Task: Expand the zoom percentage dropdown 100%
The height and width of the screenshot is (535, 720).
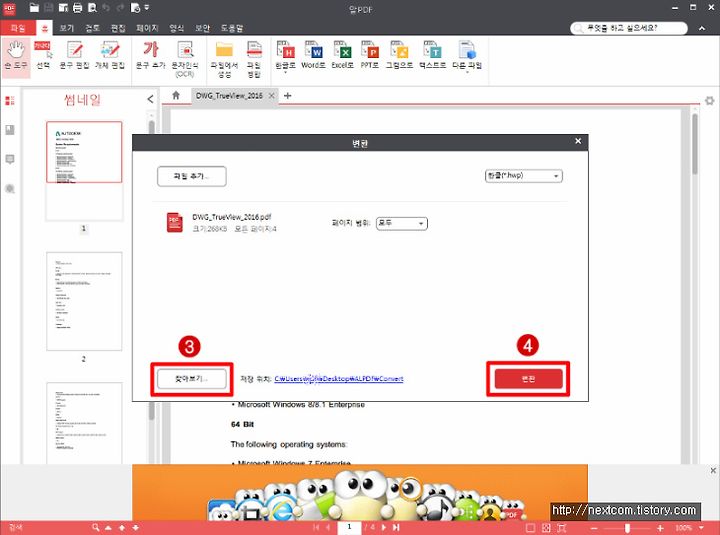Action: coord(701,528)
